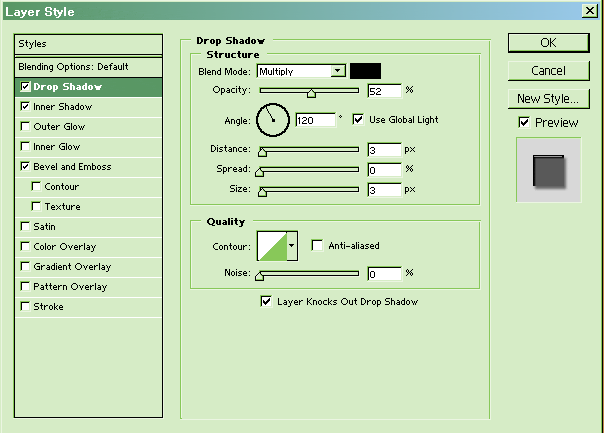Viewport: 604px width, 433px height.
Task: Enable the Outer Glow checkbox
Action: tap(25, 127)
